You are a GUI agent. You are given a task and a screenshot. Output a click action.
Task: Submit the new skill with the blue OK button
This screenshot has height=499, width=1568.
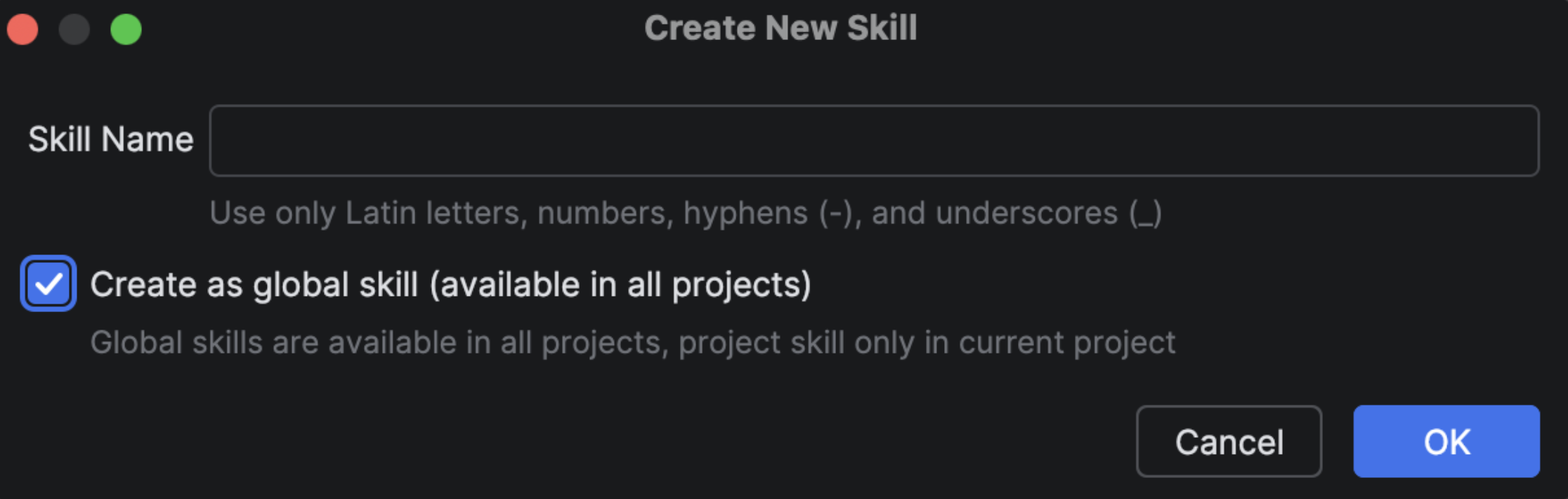tap(1446, 441)
